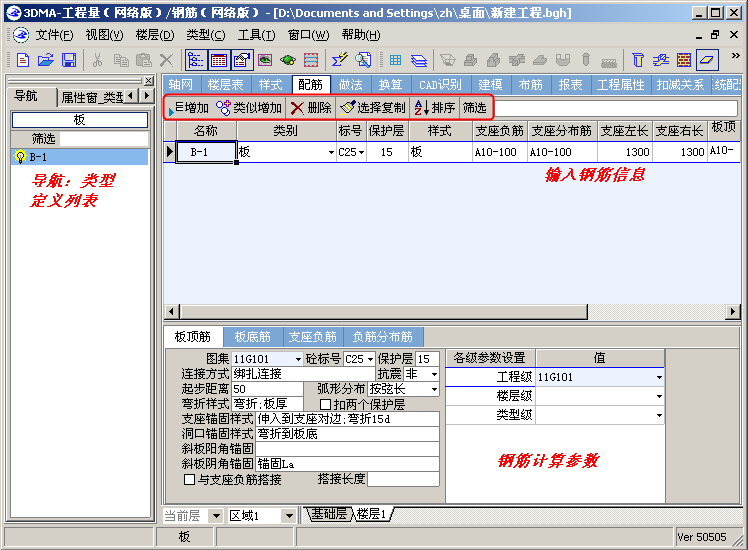Switch to the 轴网 tab
This screenshot has width=748, height=550.
click(181, 85)
